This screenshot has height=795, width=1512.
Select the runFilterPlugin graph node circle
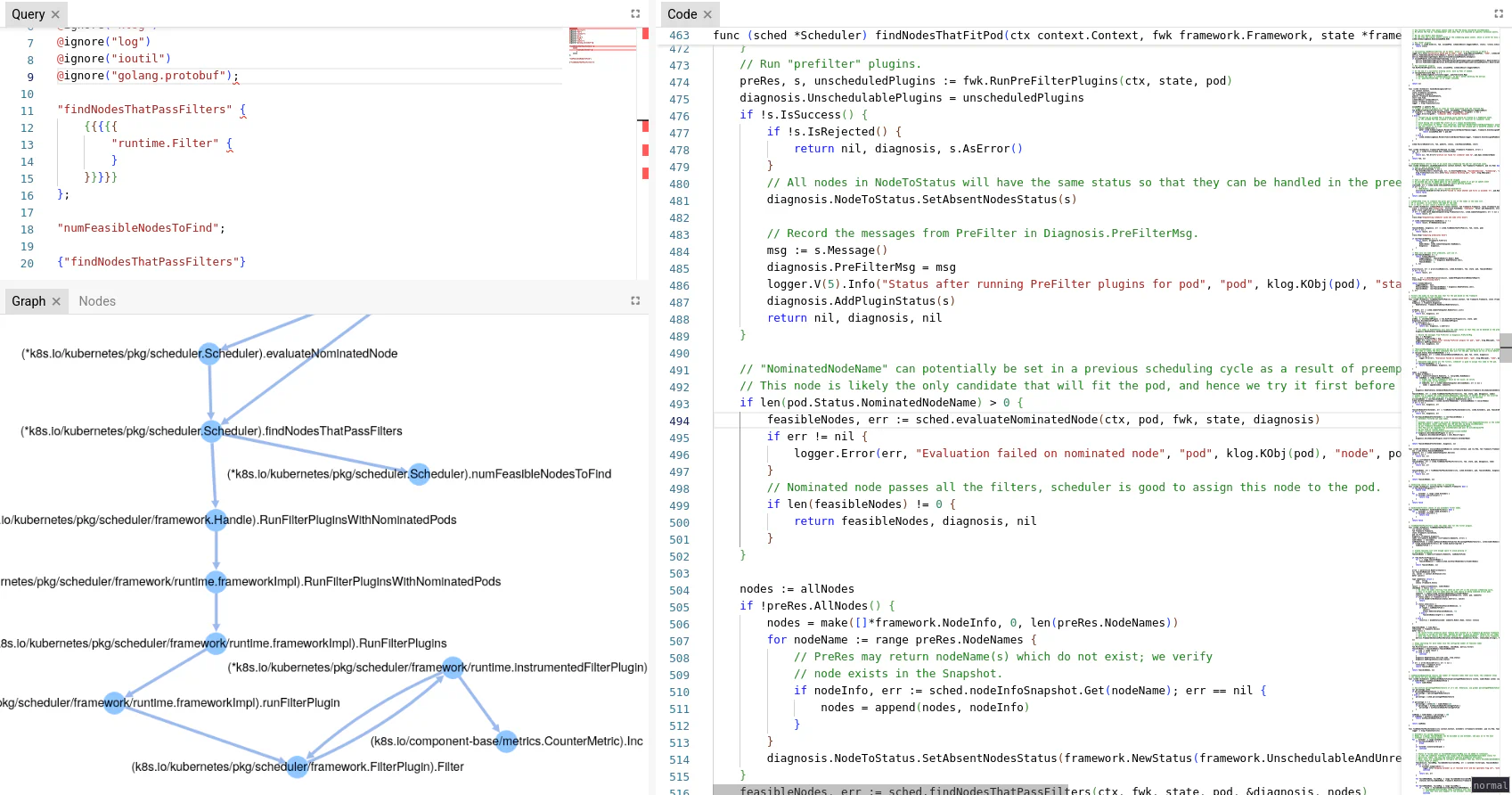(114, 703)
